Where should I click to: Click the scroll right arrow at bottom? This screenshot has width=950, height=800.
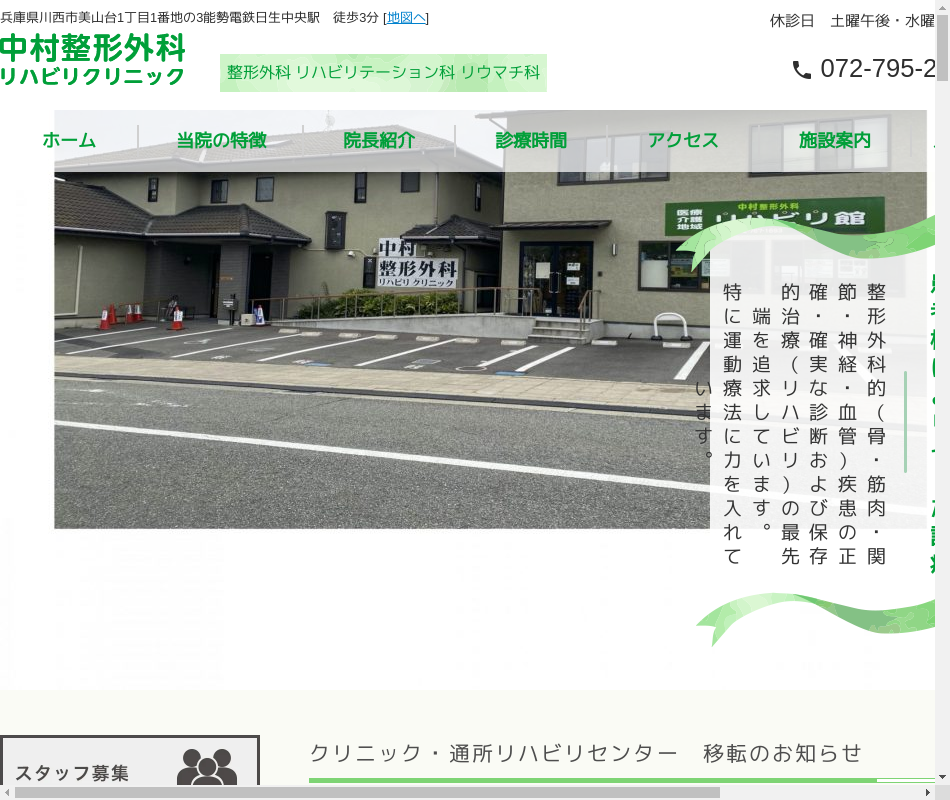click(928, 793)
